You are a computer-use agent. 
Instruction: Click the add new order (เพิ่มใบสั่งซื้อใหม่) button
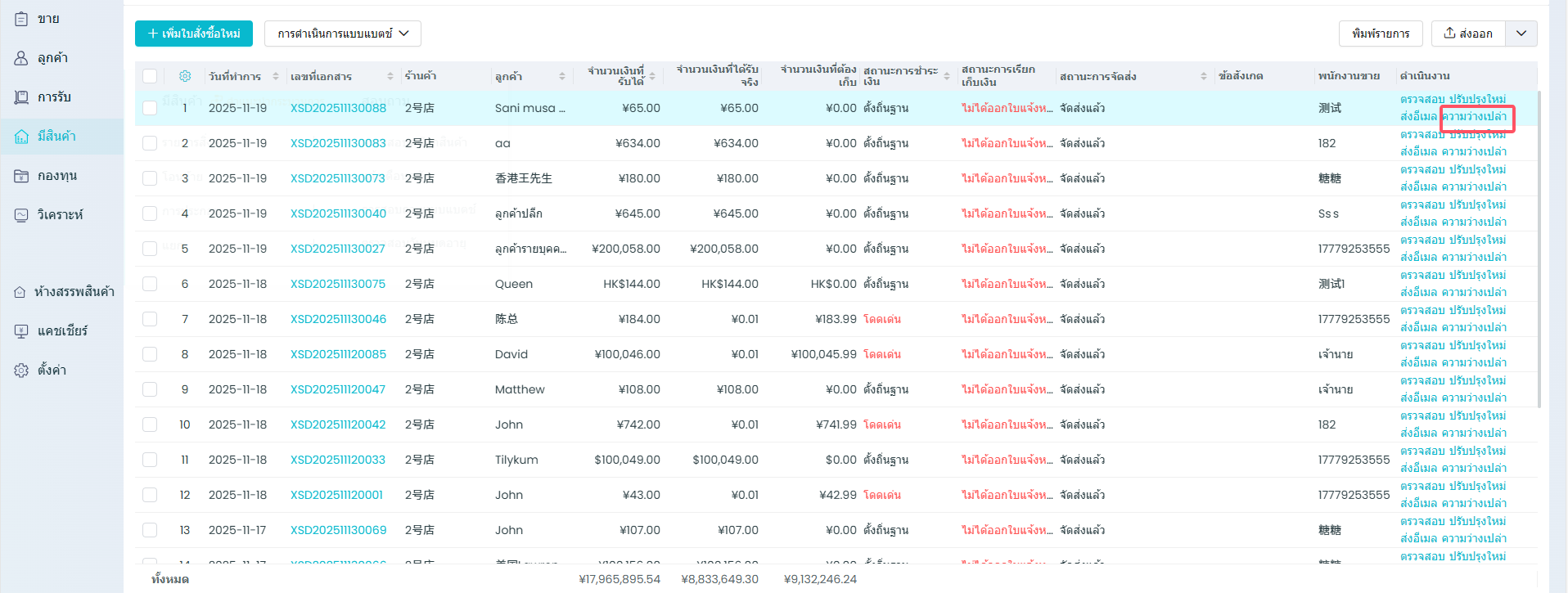click(194, 34)
